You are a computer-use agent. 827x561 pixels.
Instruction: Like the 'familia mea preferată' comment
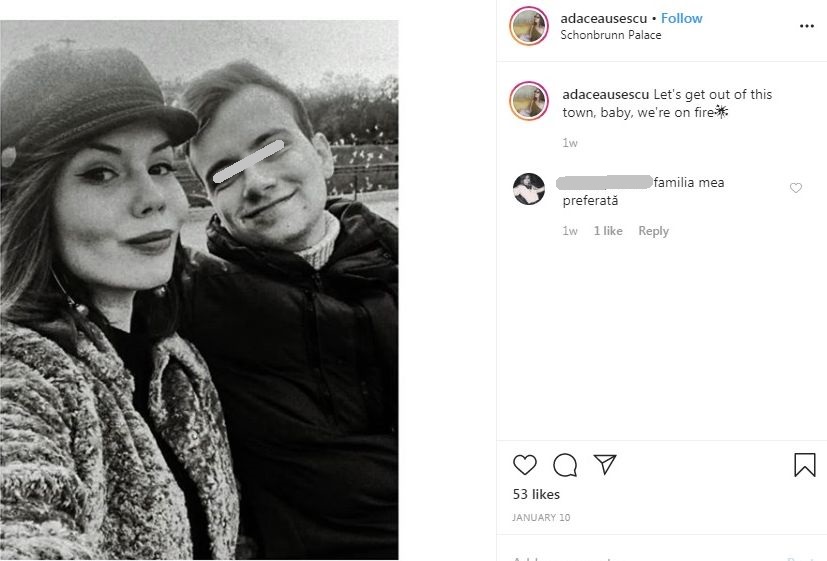tap(796, 188)
